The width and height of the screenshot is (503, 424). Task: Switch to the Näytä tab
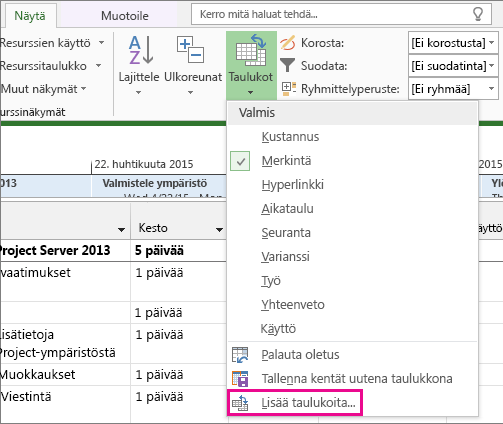pyautogui.click(x=30, y=16)
